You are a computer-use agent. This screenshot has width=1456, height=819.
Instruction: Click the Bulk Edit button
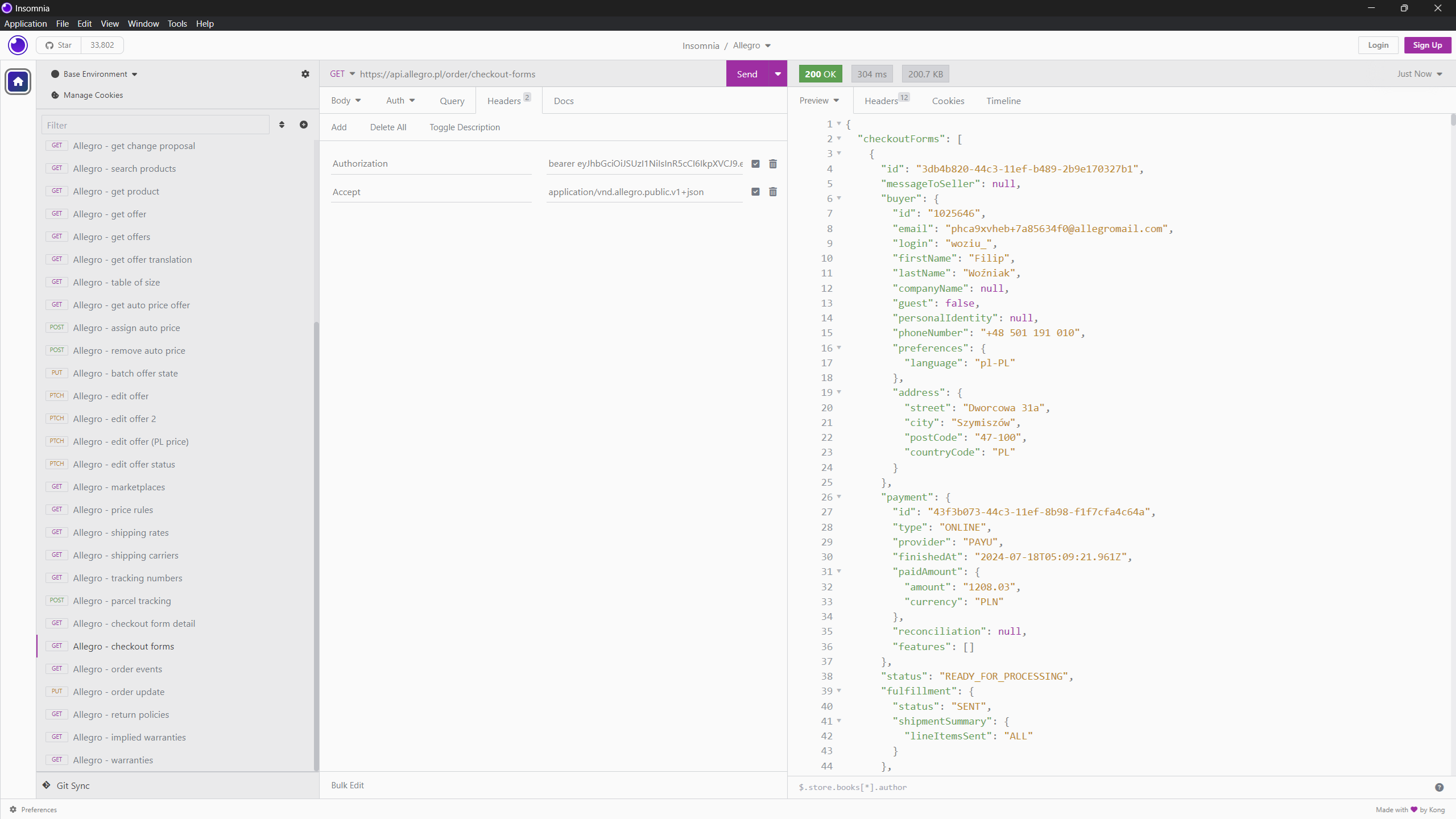coord(348,785)
